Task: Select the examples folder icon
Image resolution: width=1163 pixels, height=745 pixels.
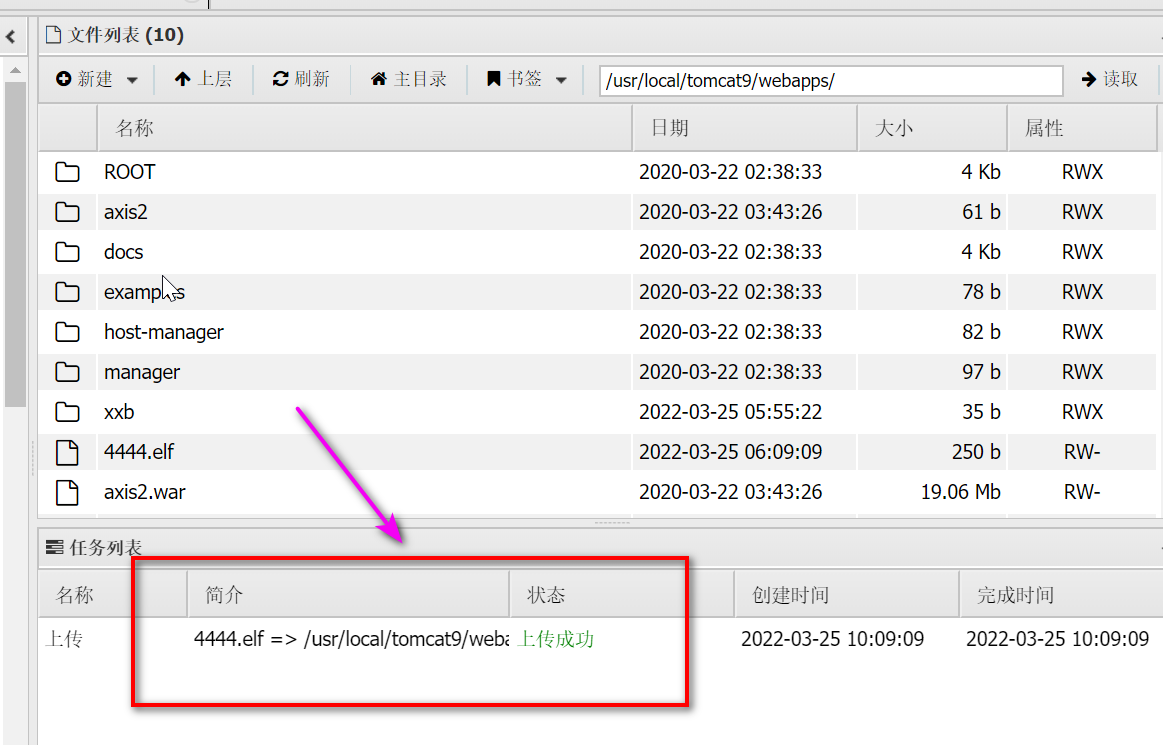Action: (x=67, y=292)
